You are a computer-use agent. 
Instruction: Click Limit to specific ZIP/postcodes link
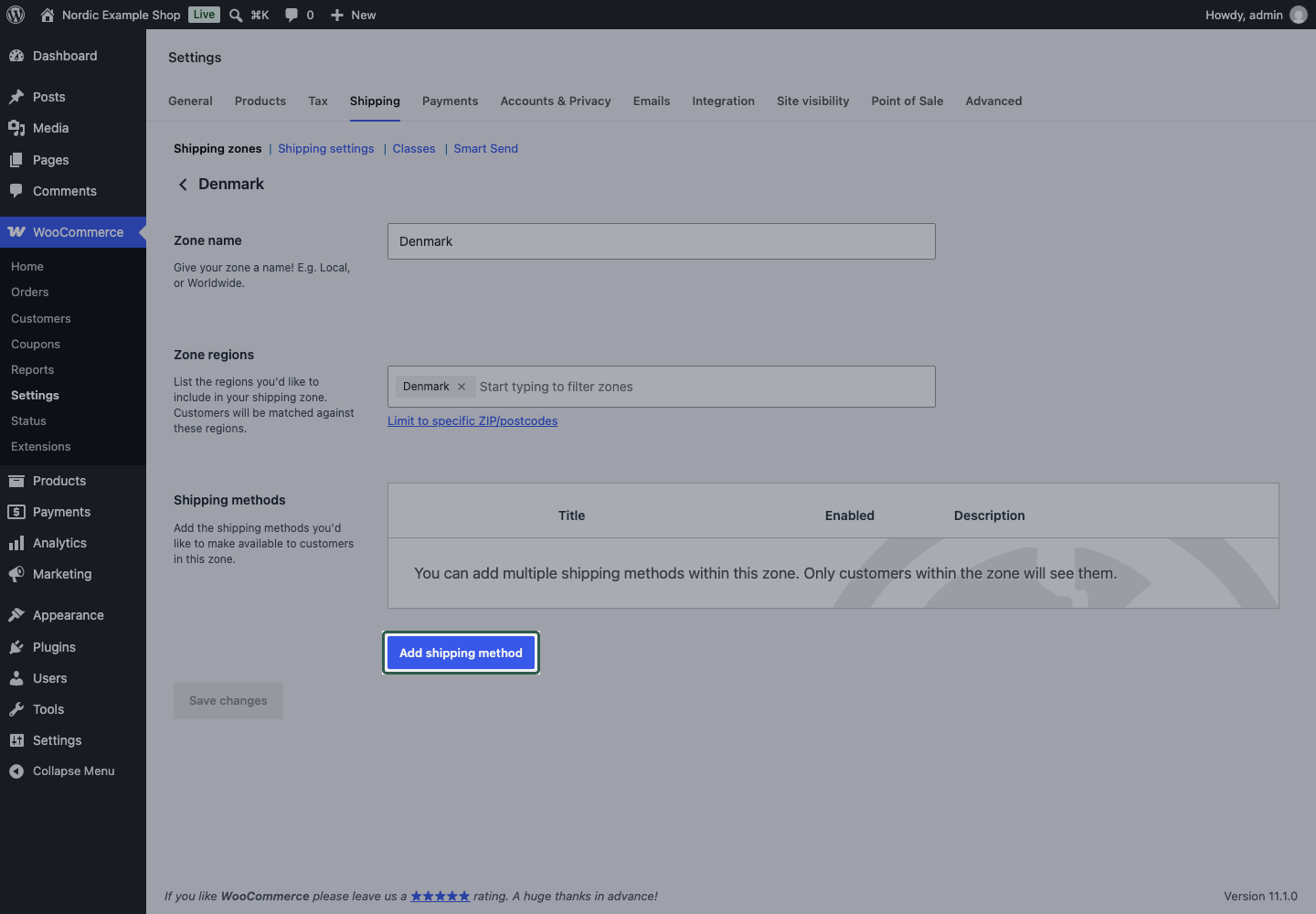472,421
